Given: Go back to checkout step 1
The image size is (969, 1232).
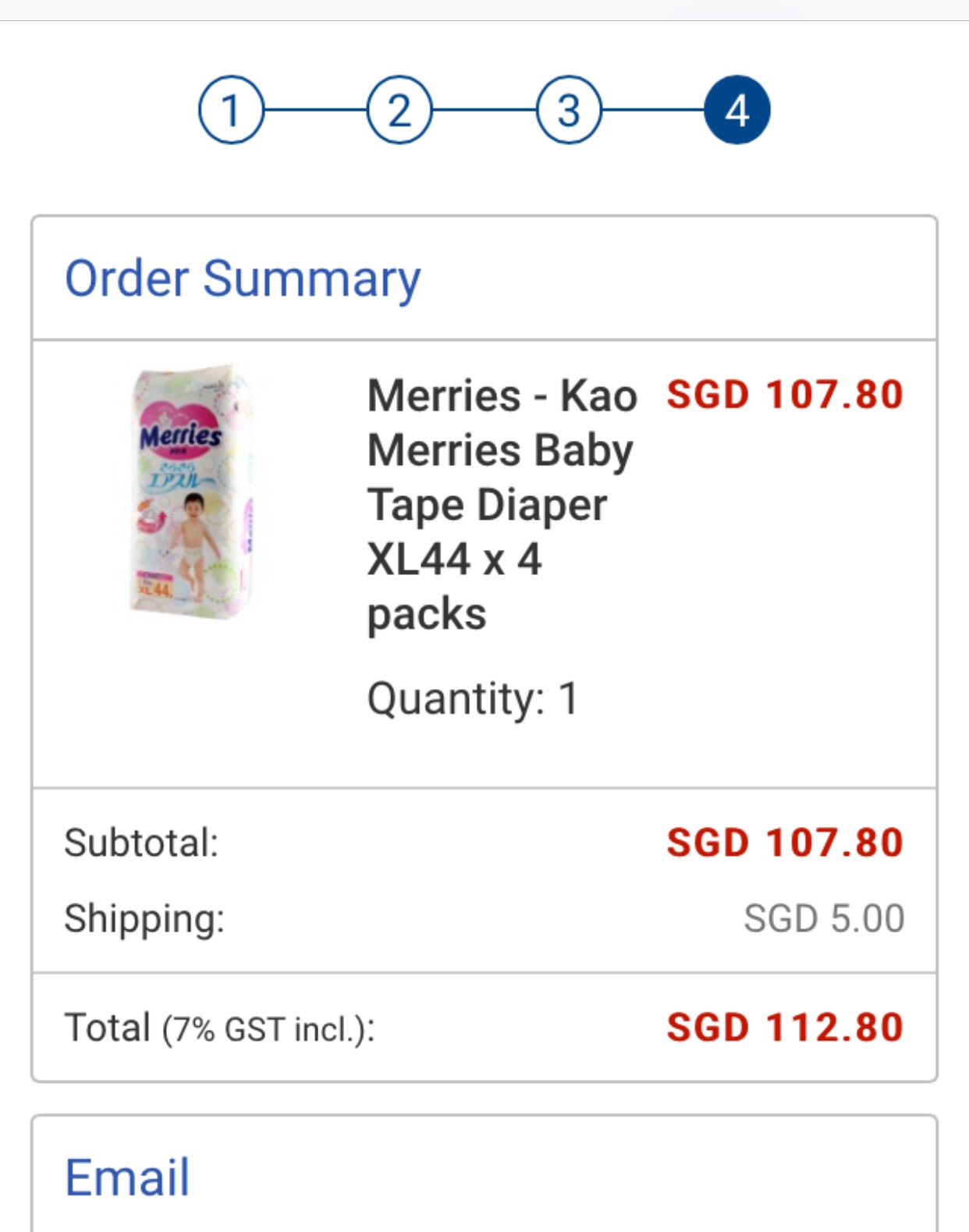Looking at the screenshot, I should (231, 110).
